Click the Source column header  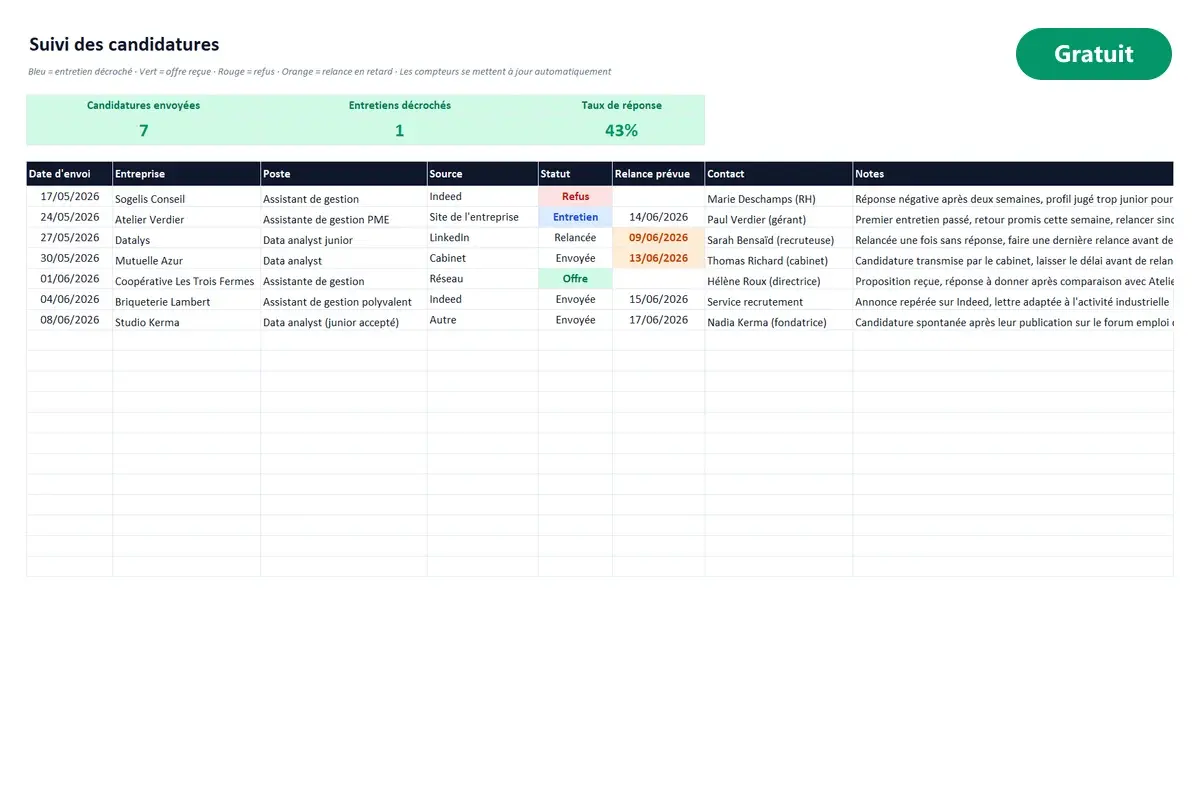[x=483, y=174]
